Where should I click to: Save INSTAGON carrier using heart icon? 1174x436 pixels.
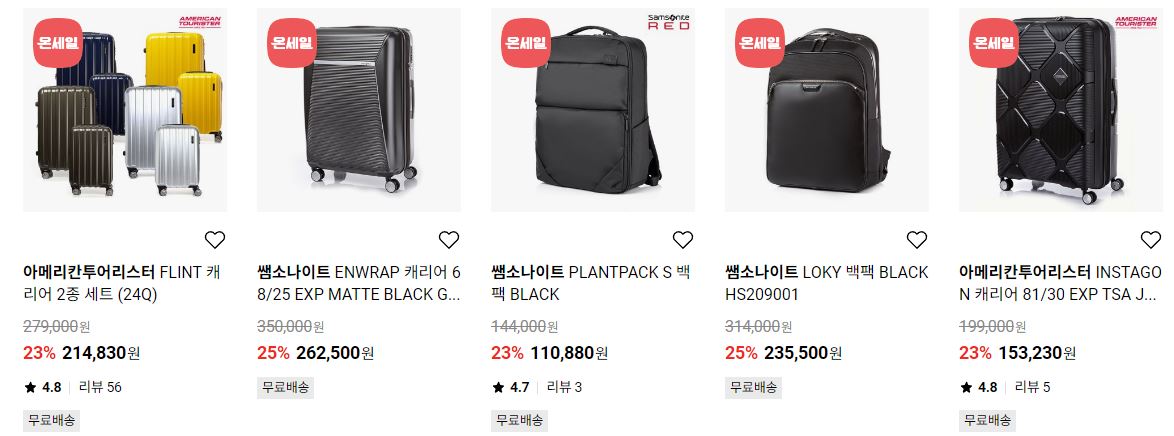(x=1151, y=240)
